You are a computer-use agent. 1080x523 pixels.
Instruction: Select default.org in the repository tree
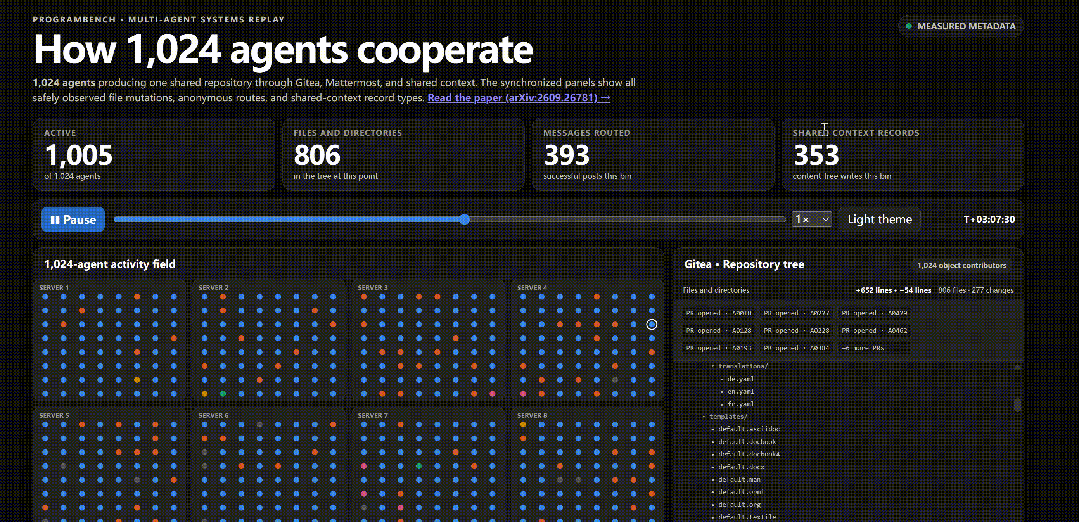pyautogui.click(x=739, y=504)
